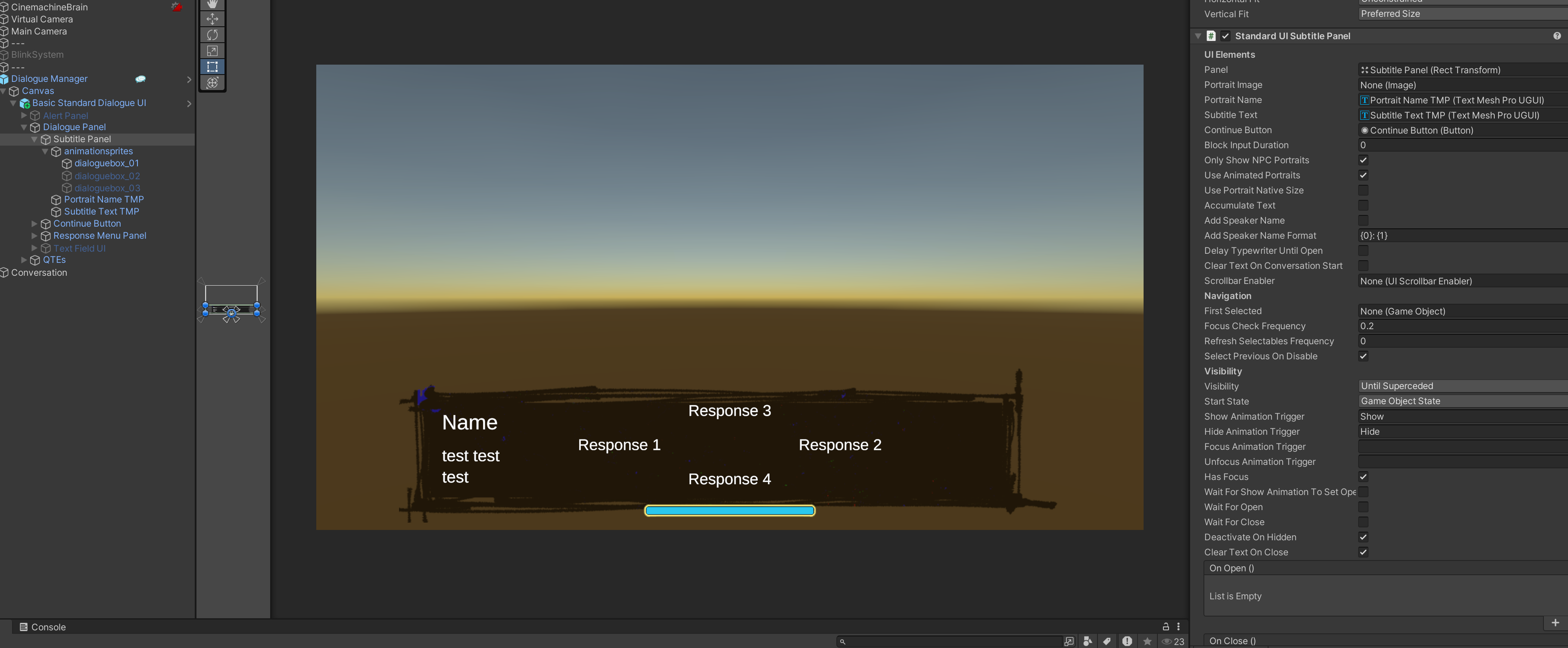Expand the Continue Button node
Image resolution: width=1568 pixels, height=648 pixels.
[34, 224]
